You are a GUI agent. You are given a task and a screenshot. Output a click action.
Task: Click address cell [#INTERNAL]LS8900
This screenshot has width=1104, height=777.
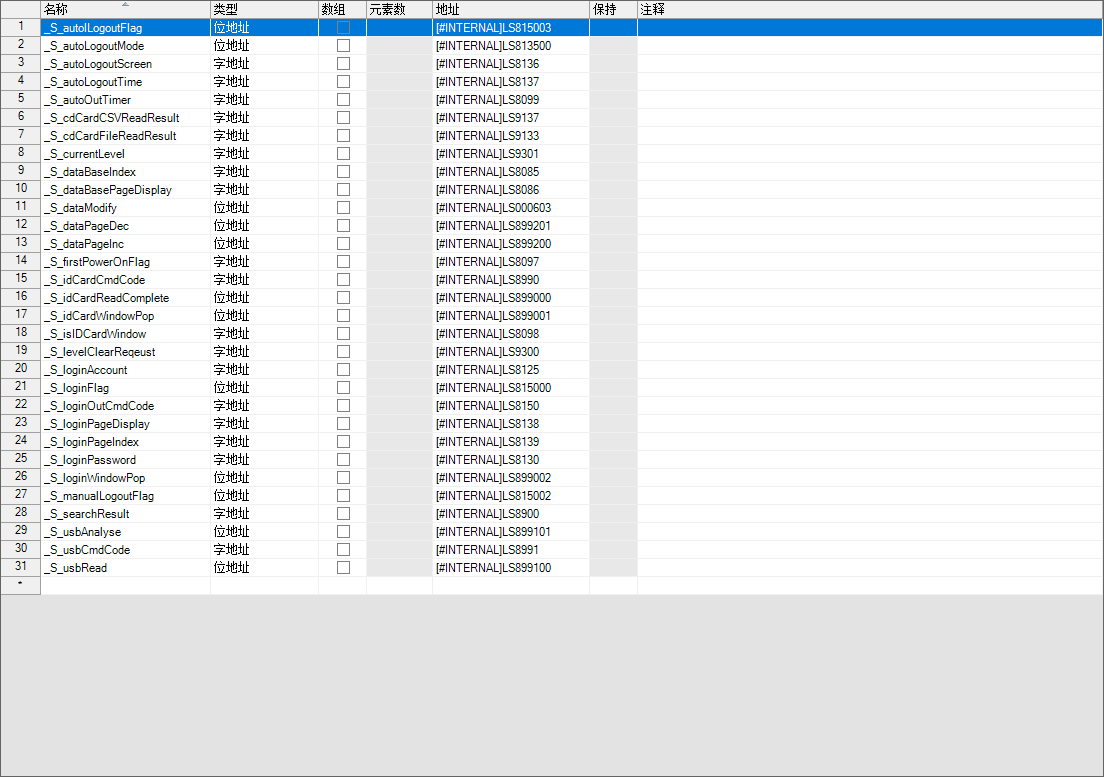(510, 514)
